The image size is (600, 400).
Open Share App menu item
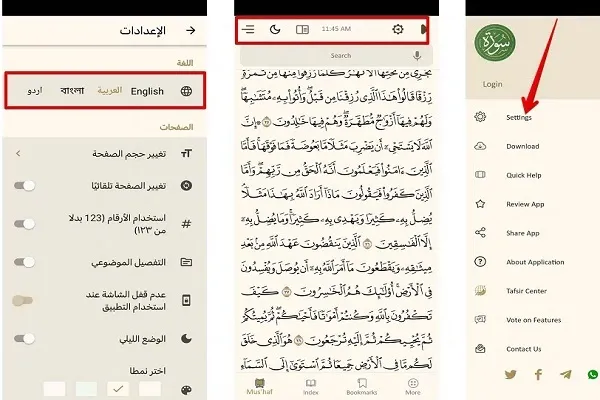[x=523, y=233]
